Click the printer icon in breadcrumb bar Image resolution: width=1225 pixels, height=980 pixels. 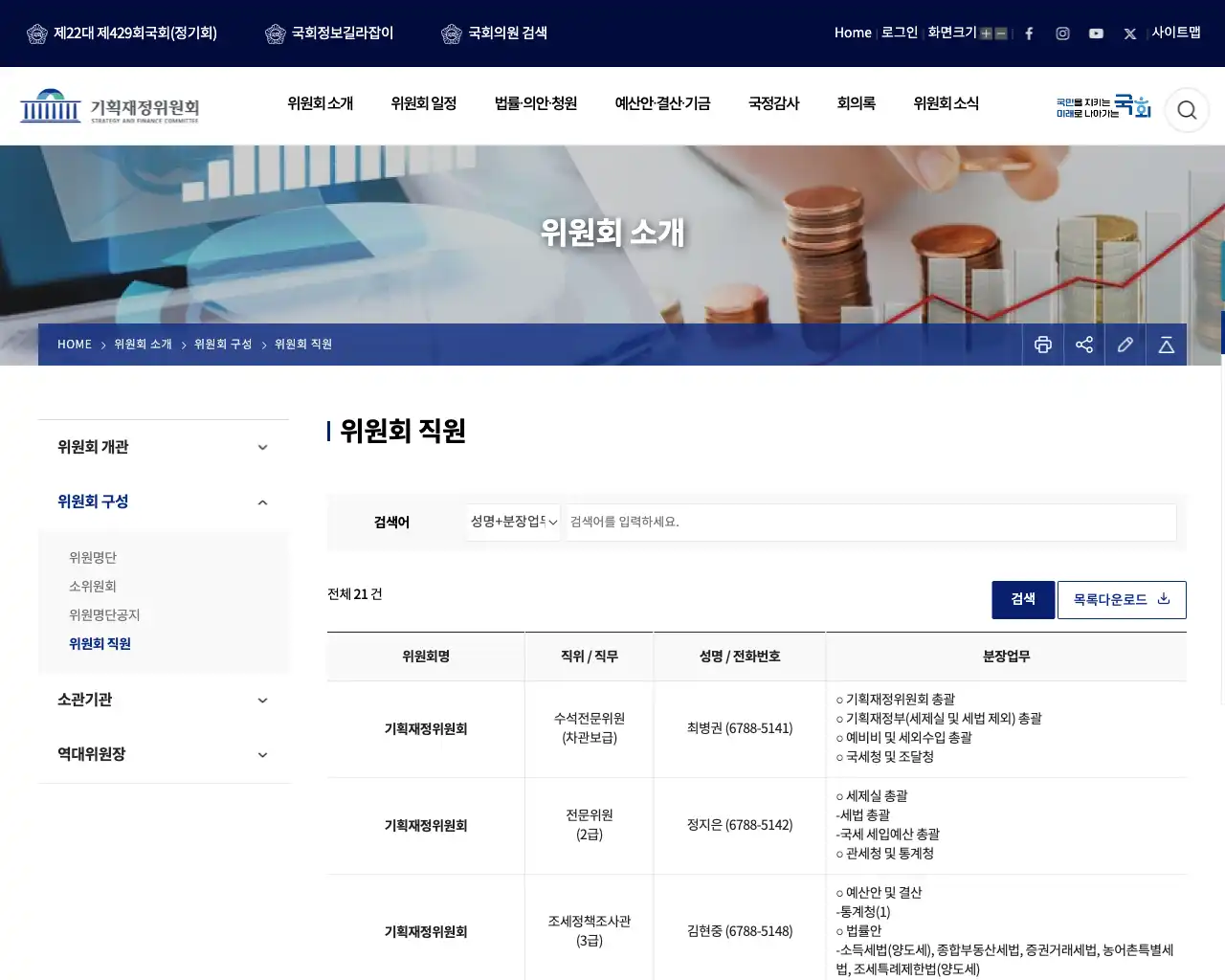pyautogui.click(x=1043, y=345)
